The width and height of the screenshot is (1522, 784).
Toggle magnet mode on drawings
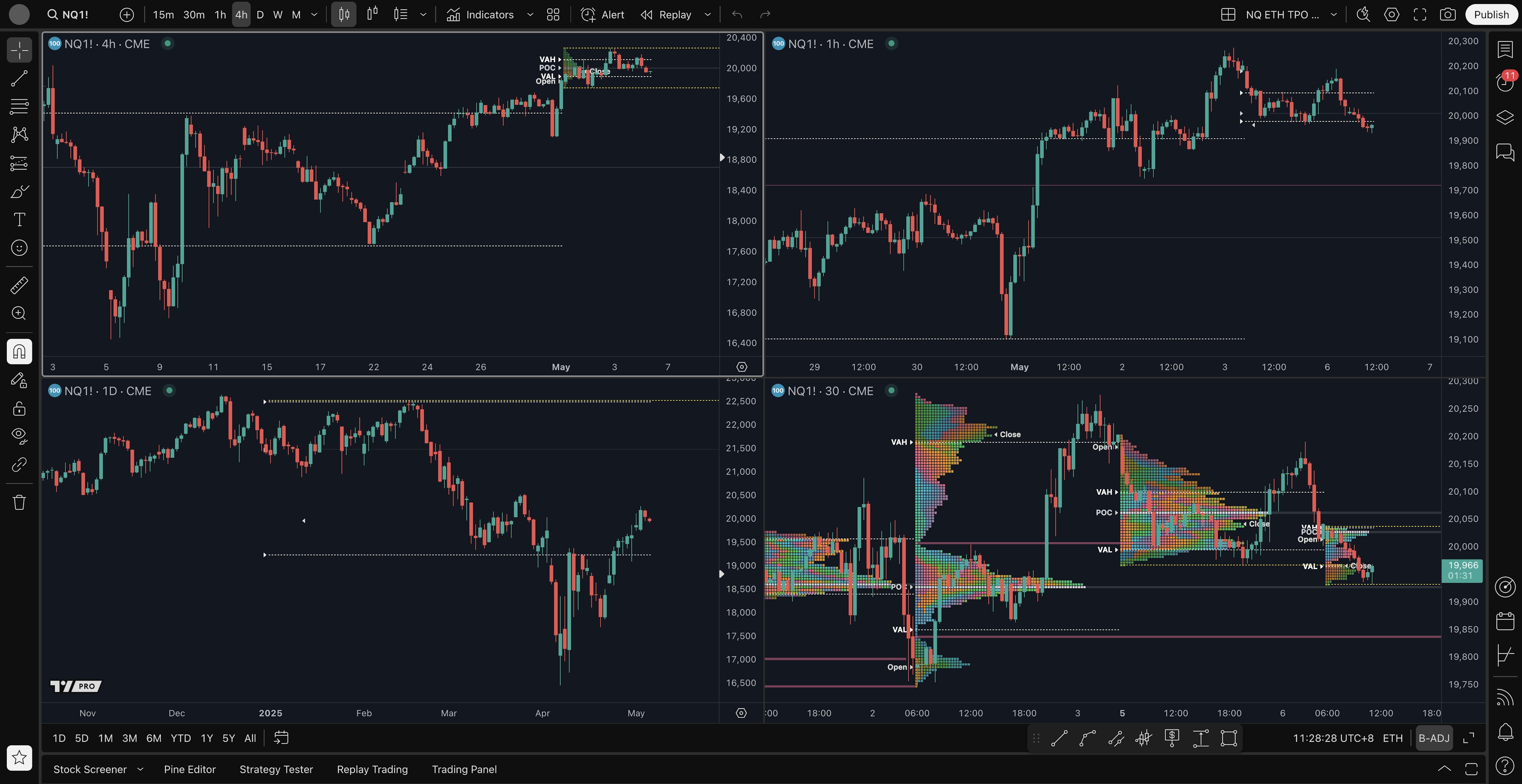[19, 352]
